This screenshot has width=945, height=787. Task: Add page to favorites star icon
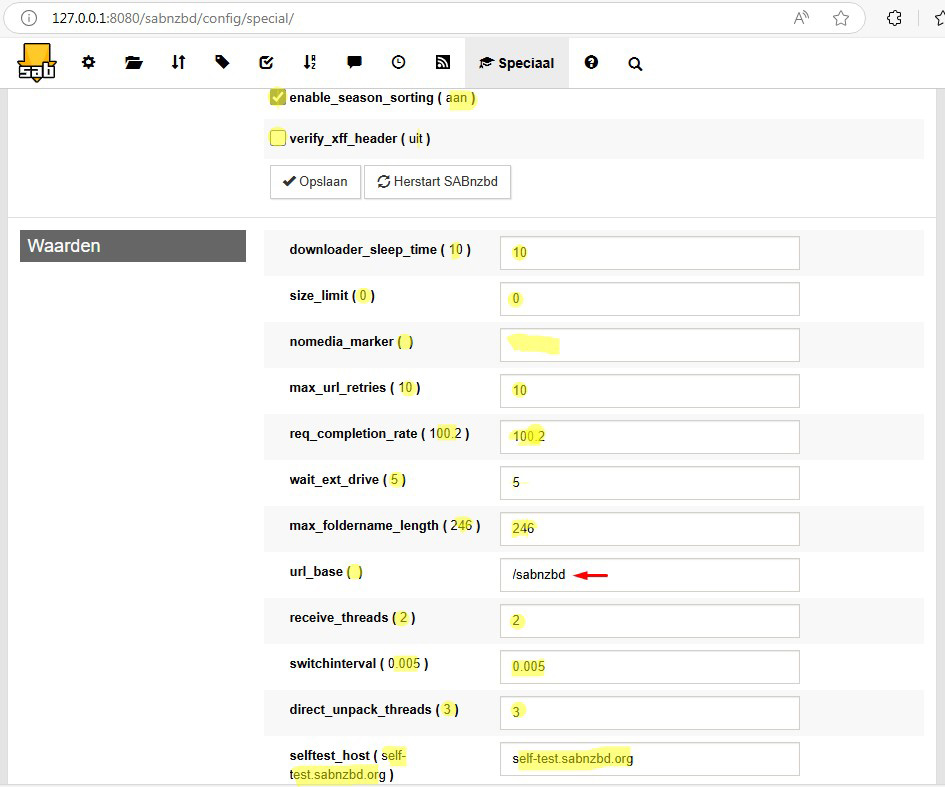coord(841,18)
